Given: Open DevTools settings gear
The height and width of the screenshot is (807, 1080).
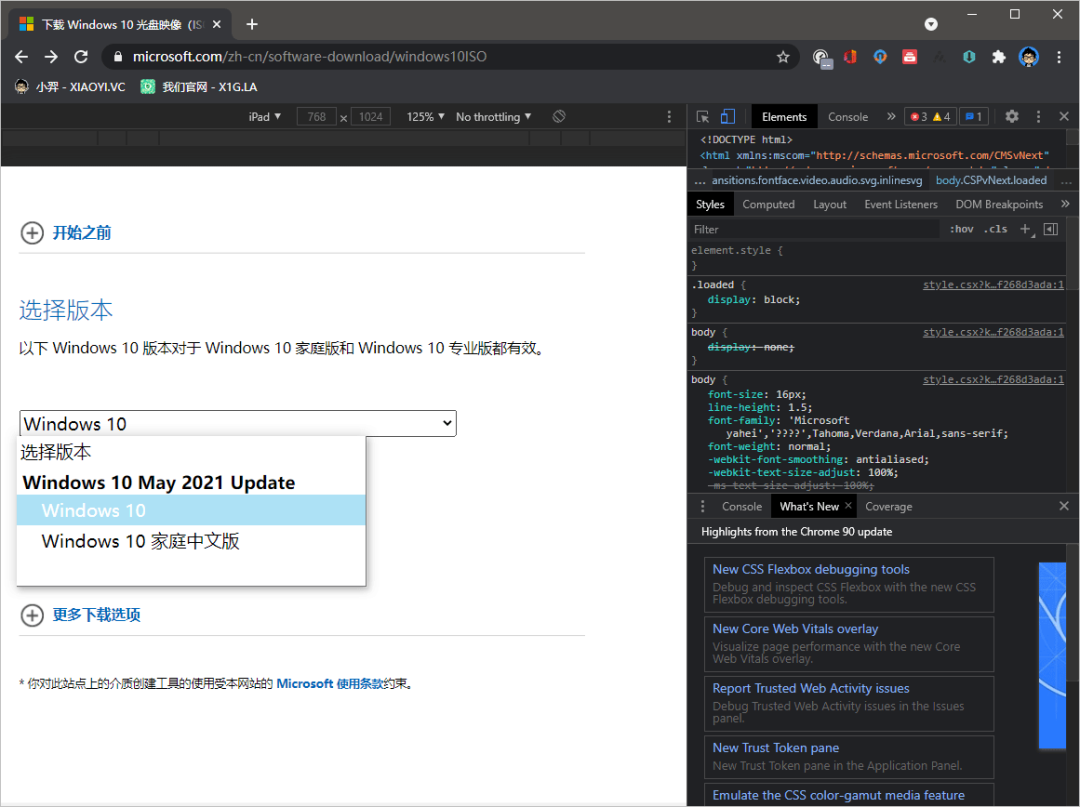Looking at the screenshot, I should 1012,117.
